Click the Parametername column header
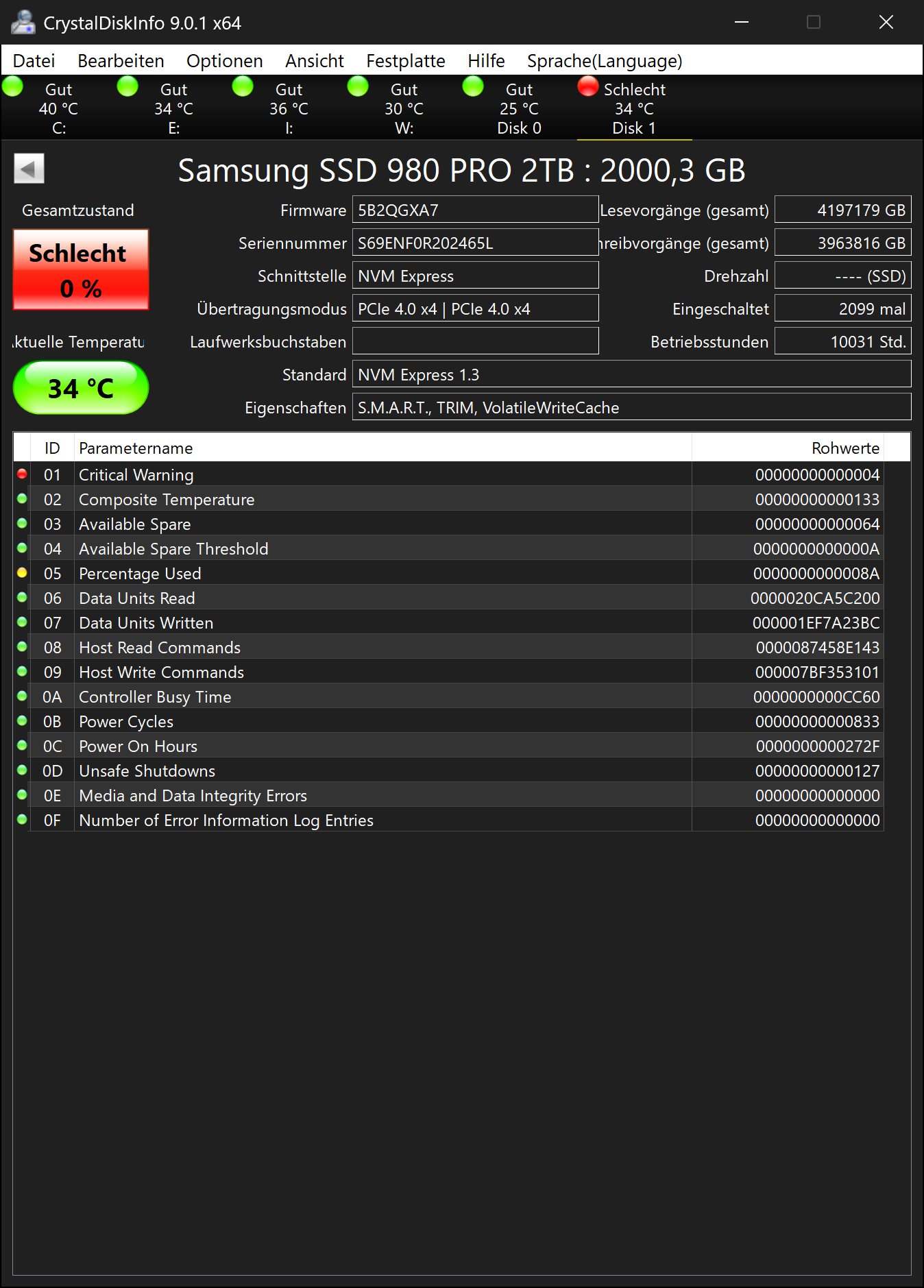The width and height of the screenshot is (924, 1288). pos(383,448)
